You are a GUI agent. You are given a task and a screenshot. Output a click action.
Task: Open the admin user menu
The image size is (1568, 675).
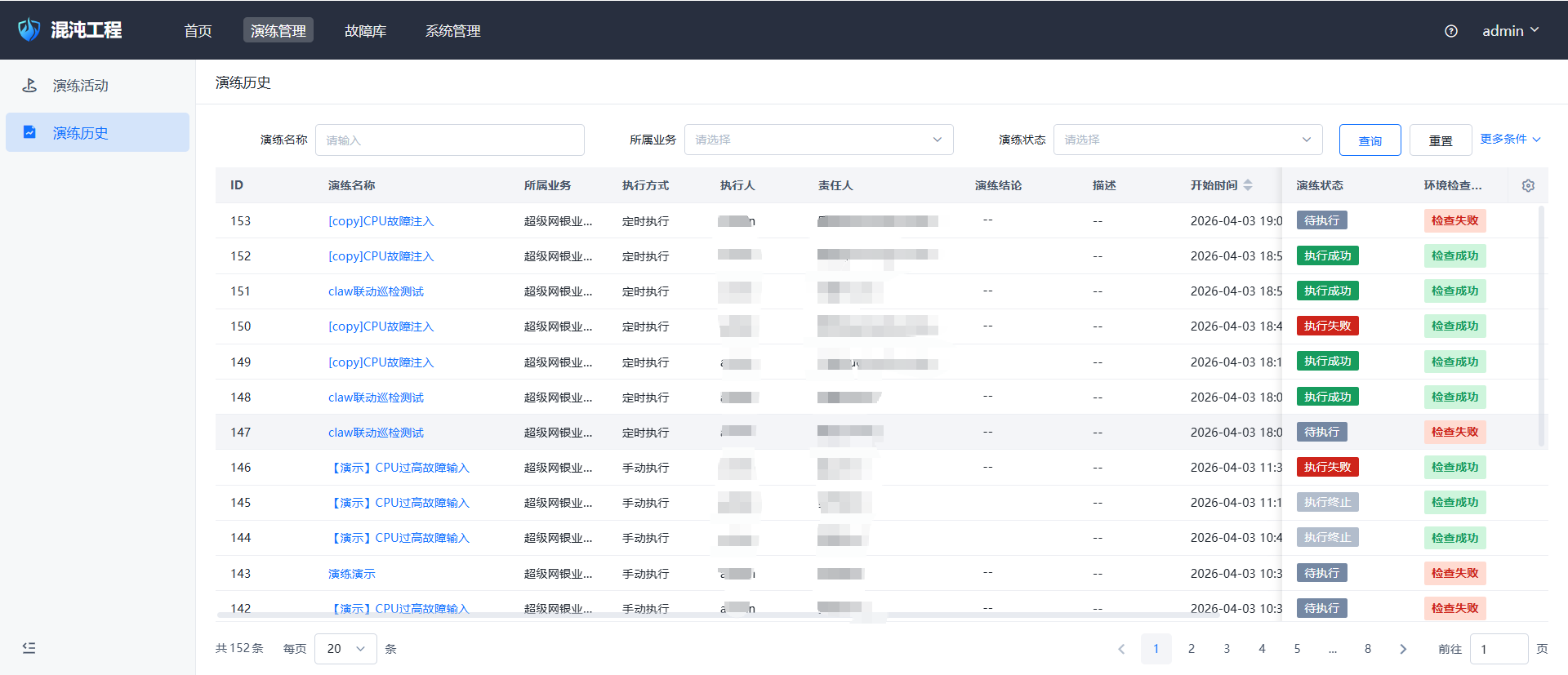pyautogui.click(x=1510, y=31)
